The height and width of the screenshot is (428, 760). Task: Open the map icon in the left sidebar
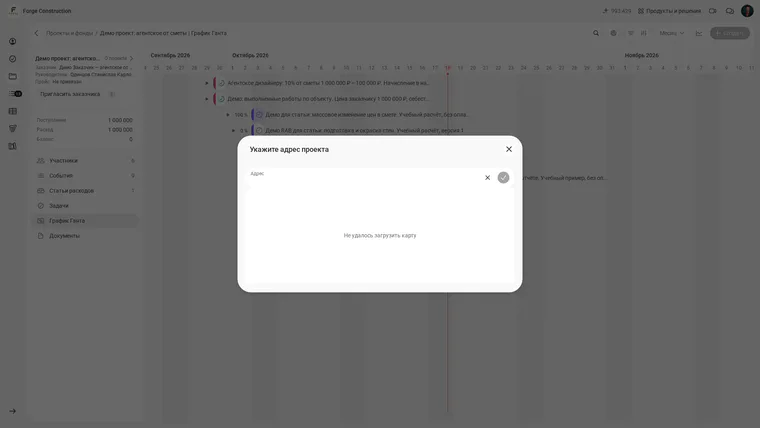coord(13,146)
